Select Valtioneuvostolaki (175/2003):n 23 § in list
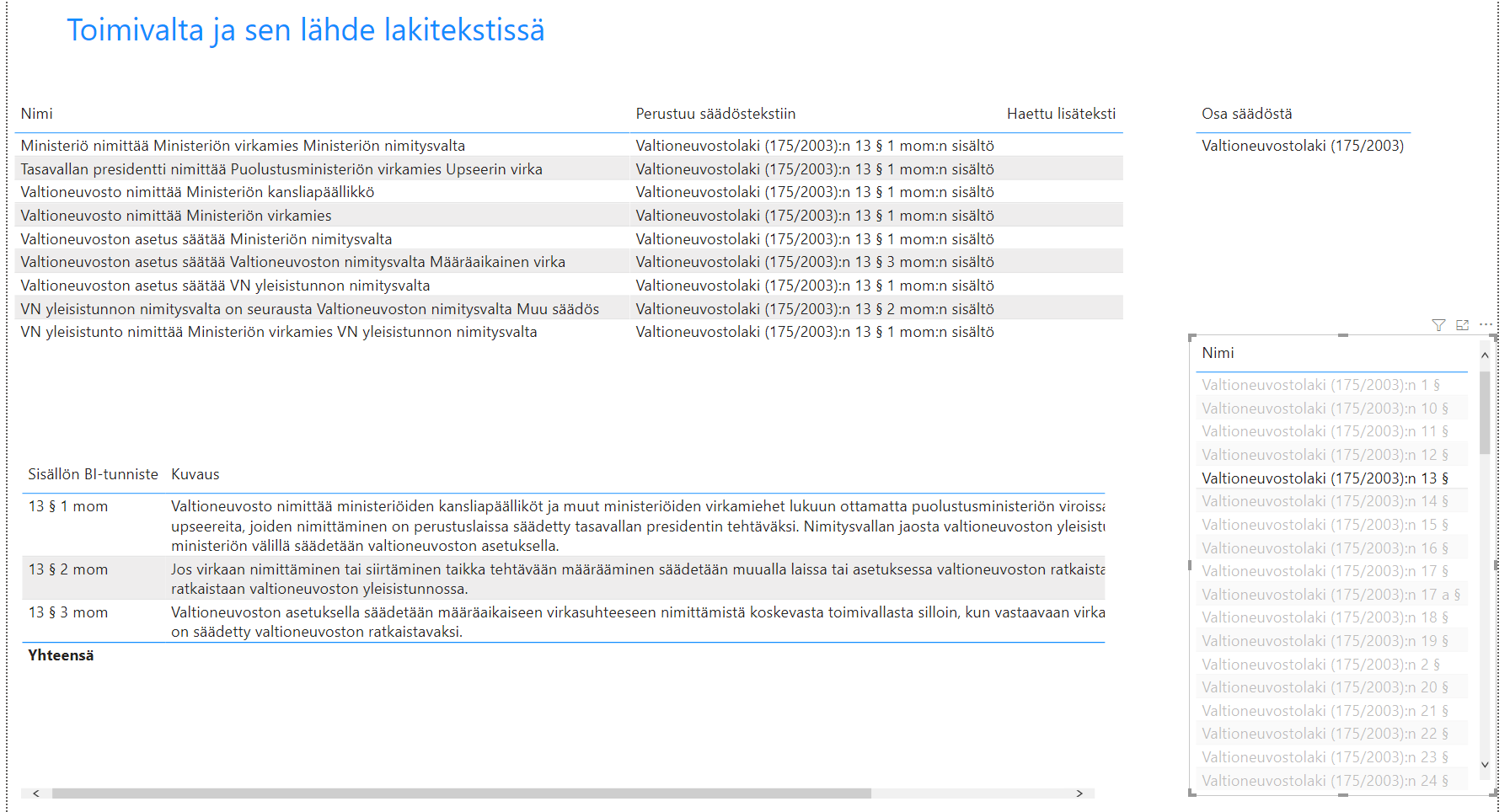The height and width of the screenshot is (812, 1510). [1325, 757]
